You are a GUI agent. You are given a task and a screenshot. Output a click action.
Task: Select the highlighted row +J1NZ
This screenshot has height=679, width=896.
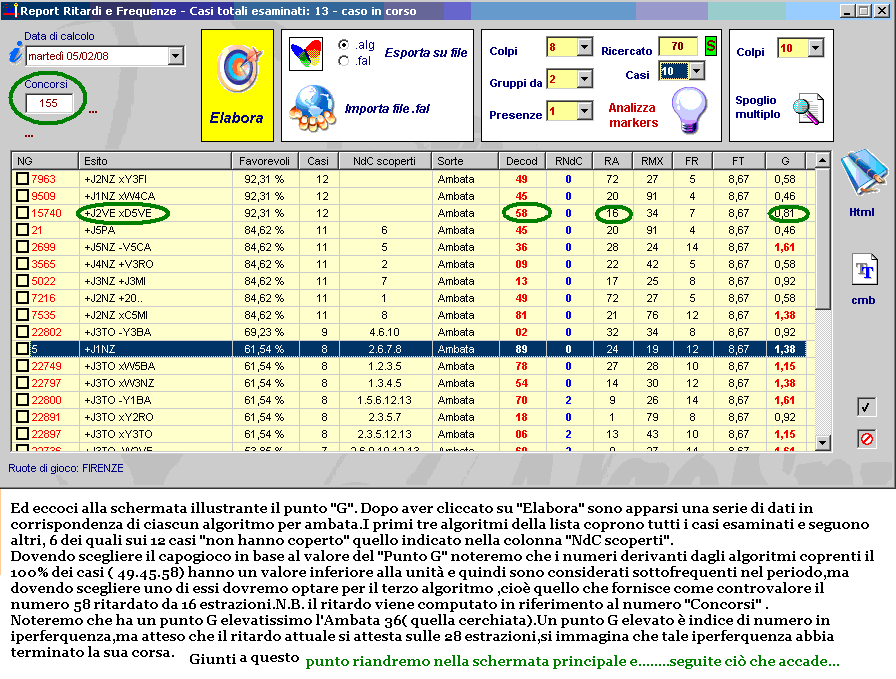(x=409, y=349)
